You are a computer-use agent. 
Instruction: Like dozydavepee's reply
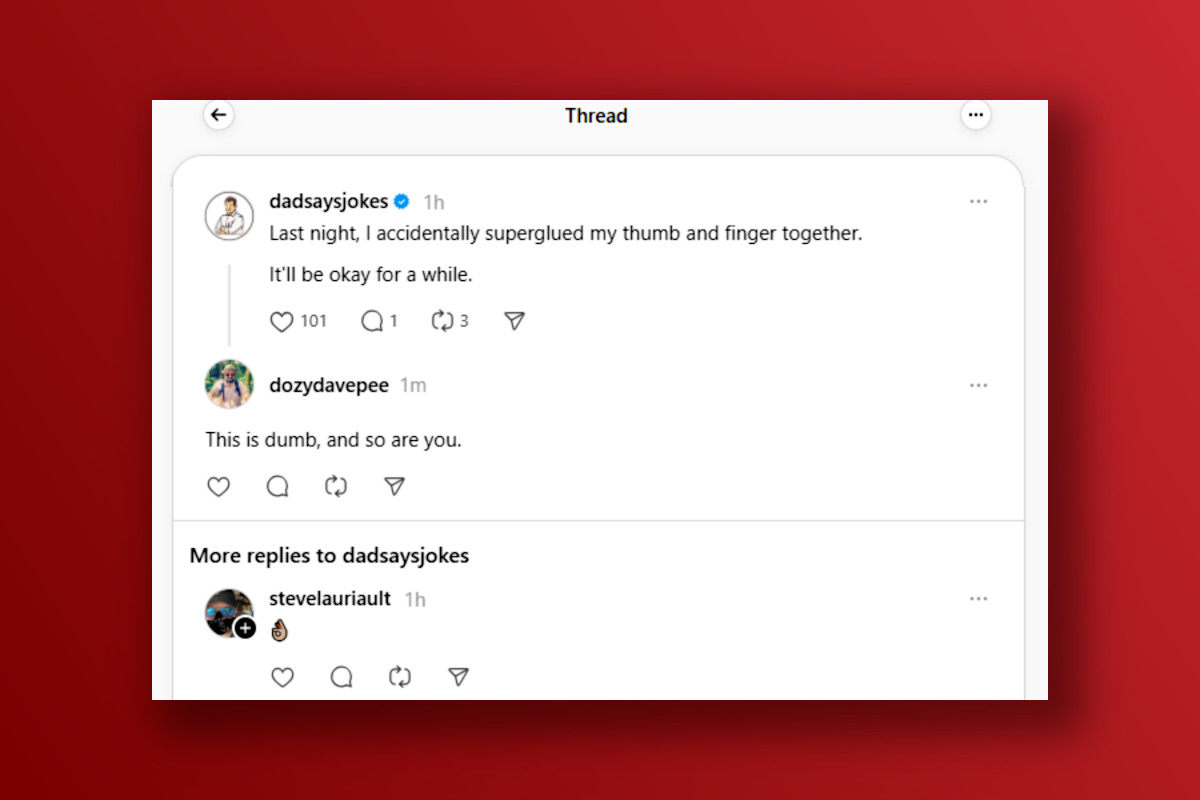click(218, 486)
